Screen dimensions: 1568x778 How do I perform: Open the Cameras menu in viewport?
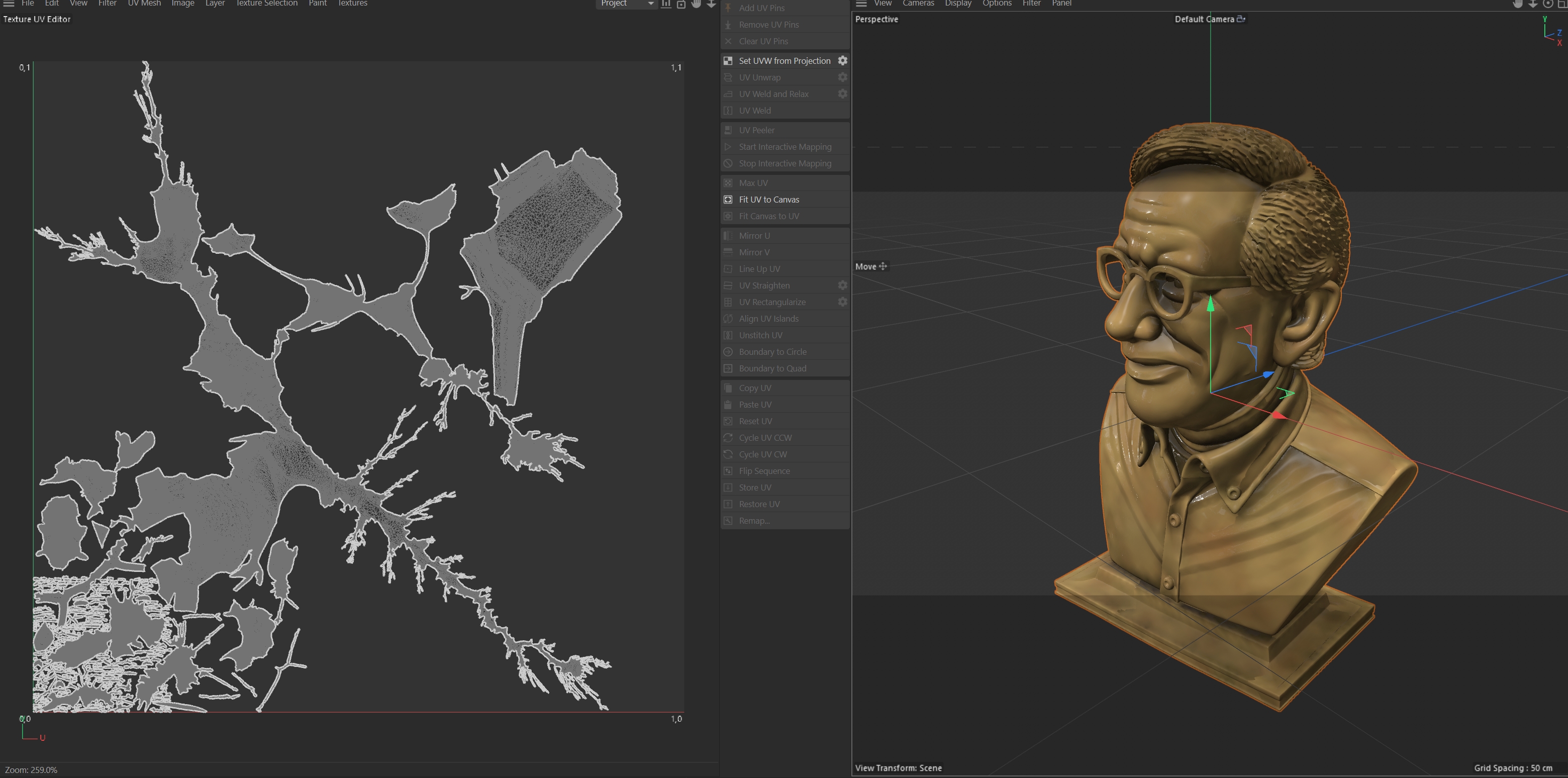[918, 4]
